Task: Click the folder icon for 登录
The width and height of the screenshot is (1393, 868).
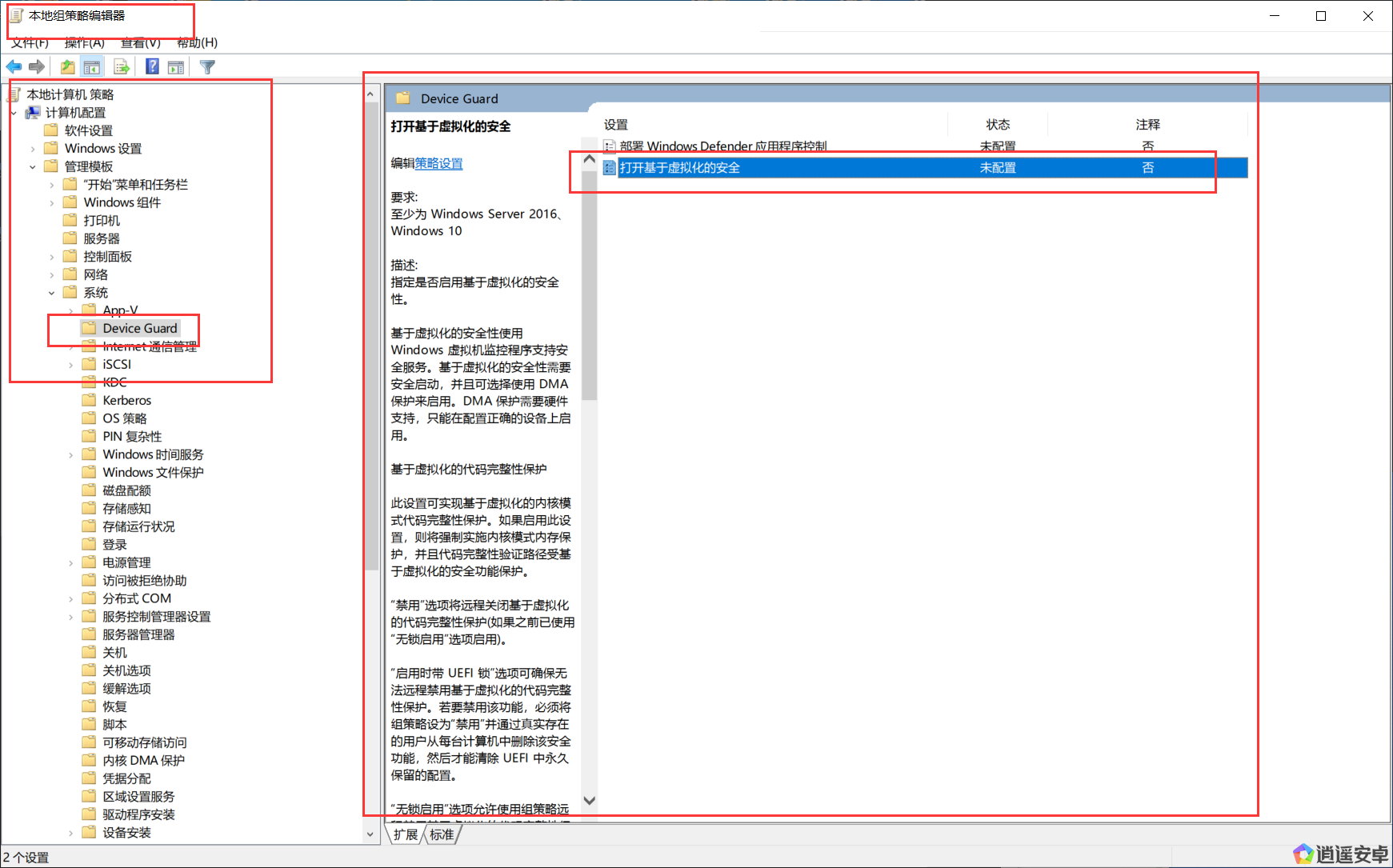Action: (x=90, y=544)
